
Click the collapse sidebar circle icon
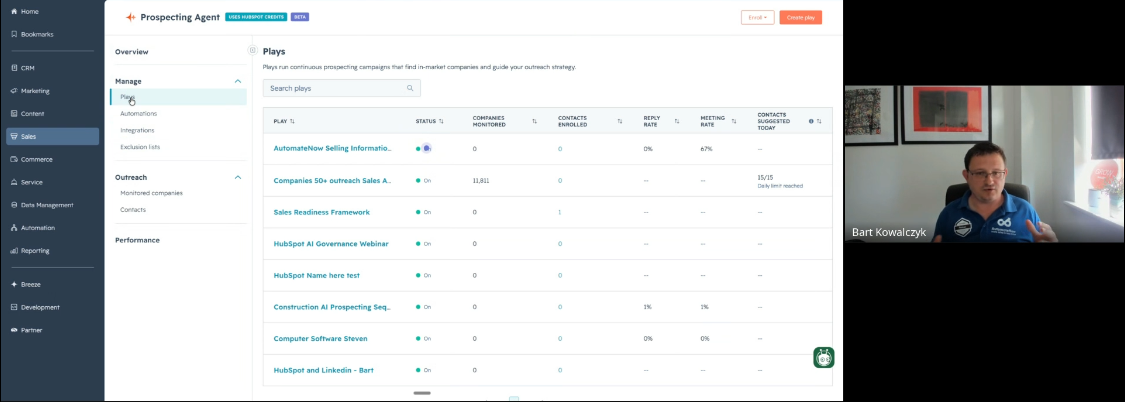pos(252,50)
